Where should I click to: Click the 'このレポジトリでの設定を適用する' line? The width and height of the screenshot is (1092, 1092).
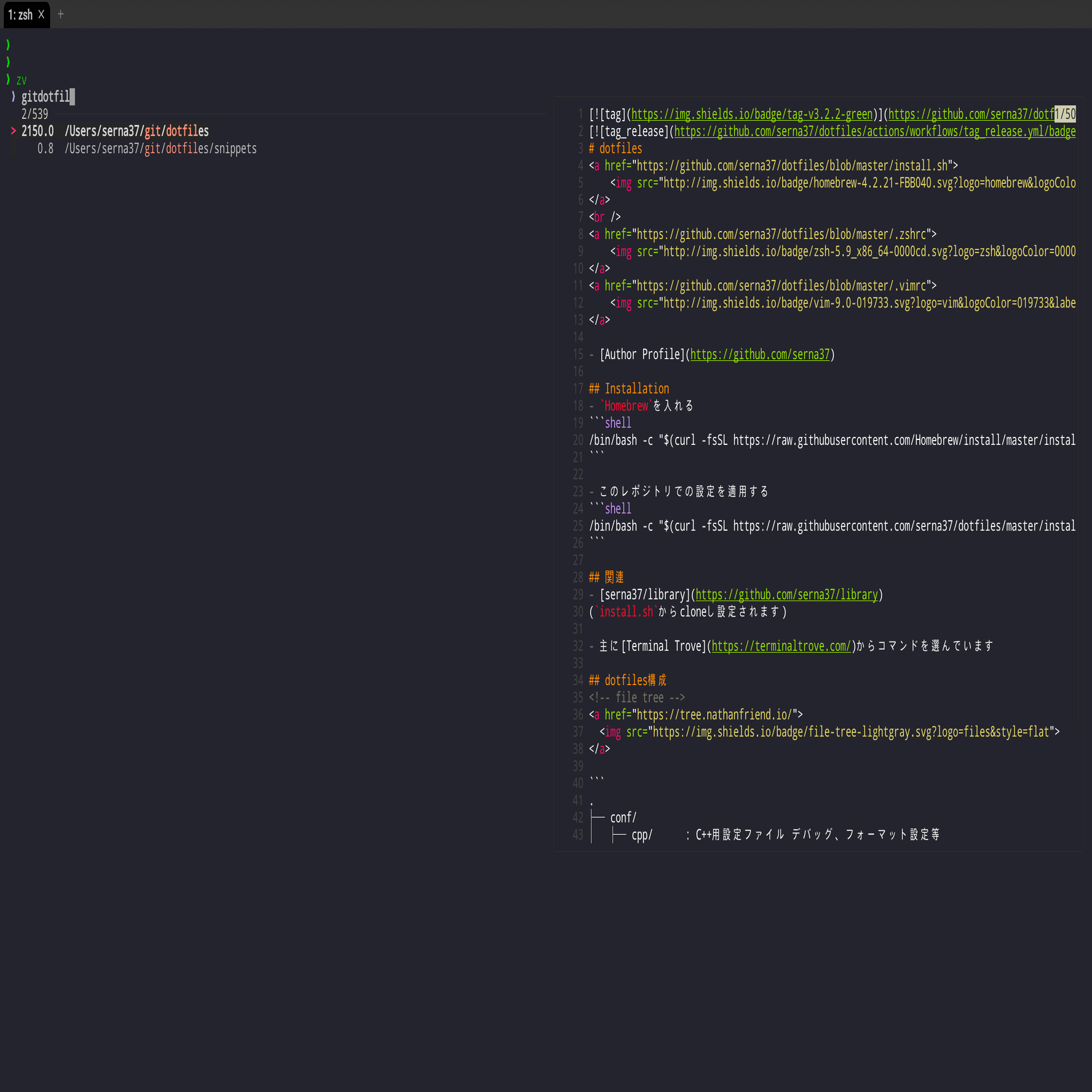679,491
